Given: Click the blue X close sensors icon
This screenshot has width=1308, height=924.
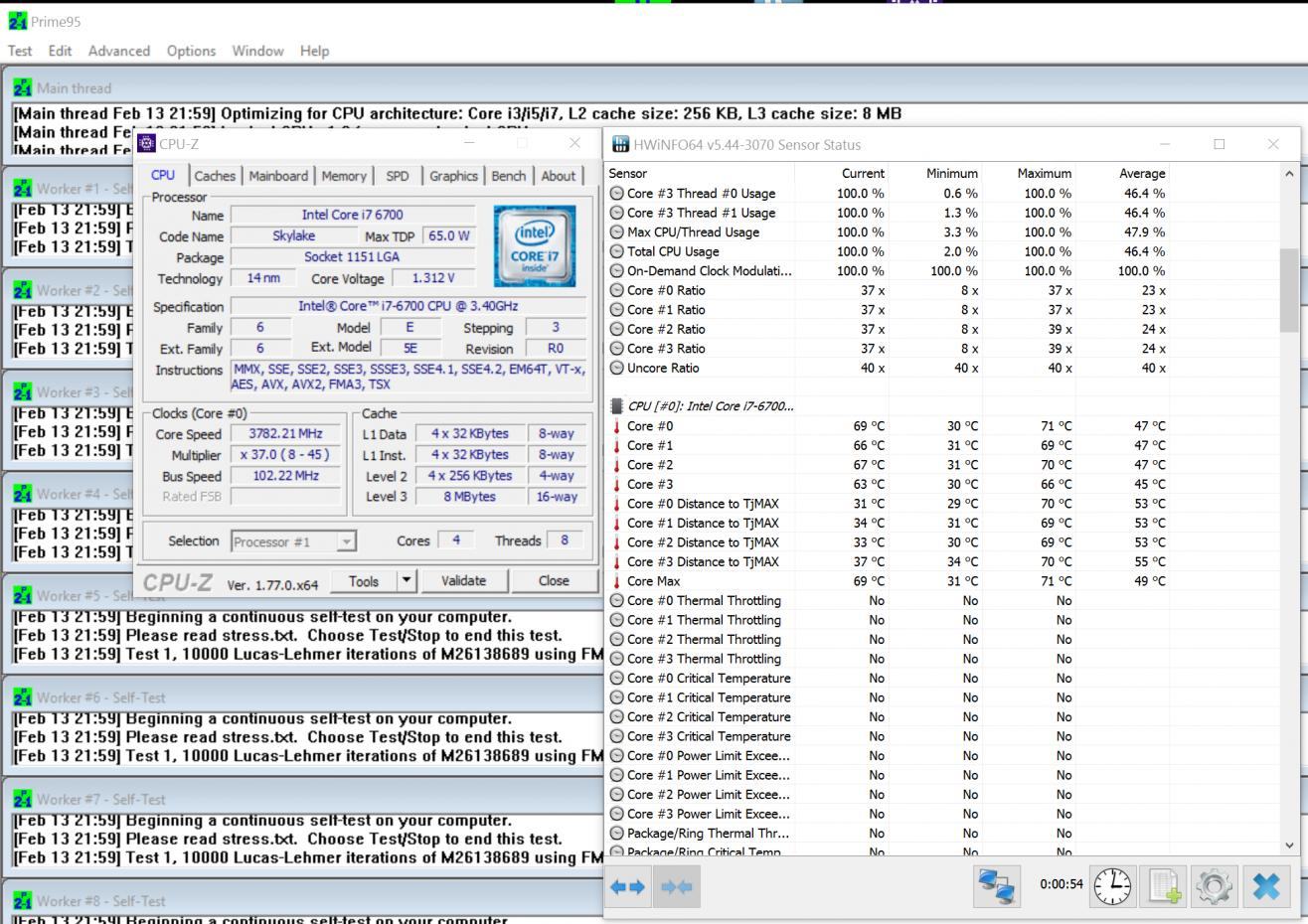Looking at the screenshot, I should click(1266, 885).
